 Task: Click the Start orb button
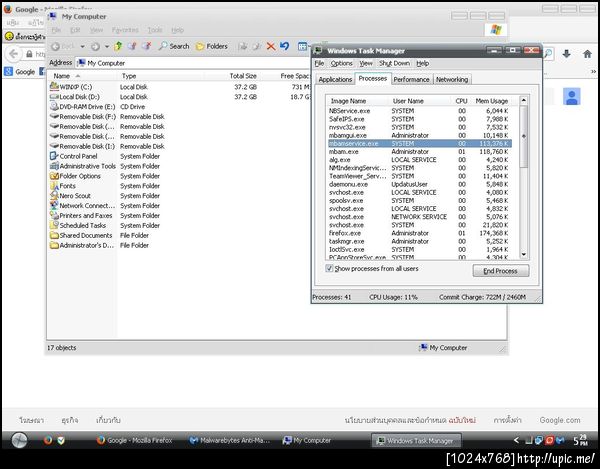[19, 440]
